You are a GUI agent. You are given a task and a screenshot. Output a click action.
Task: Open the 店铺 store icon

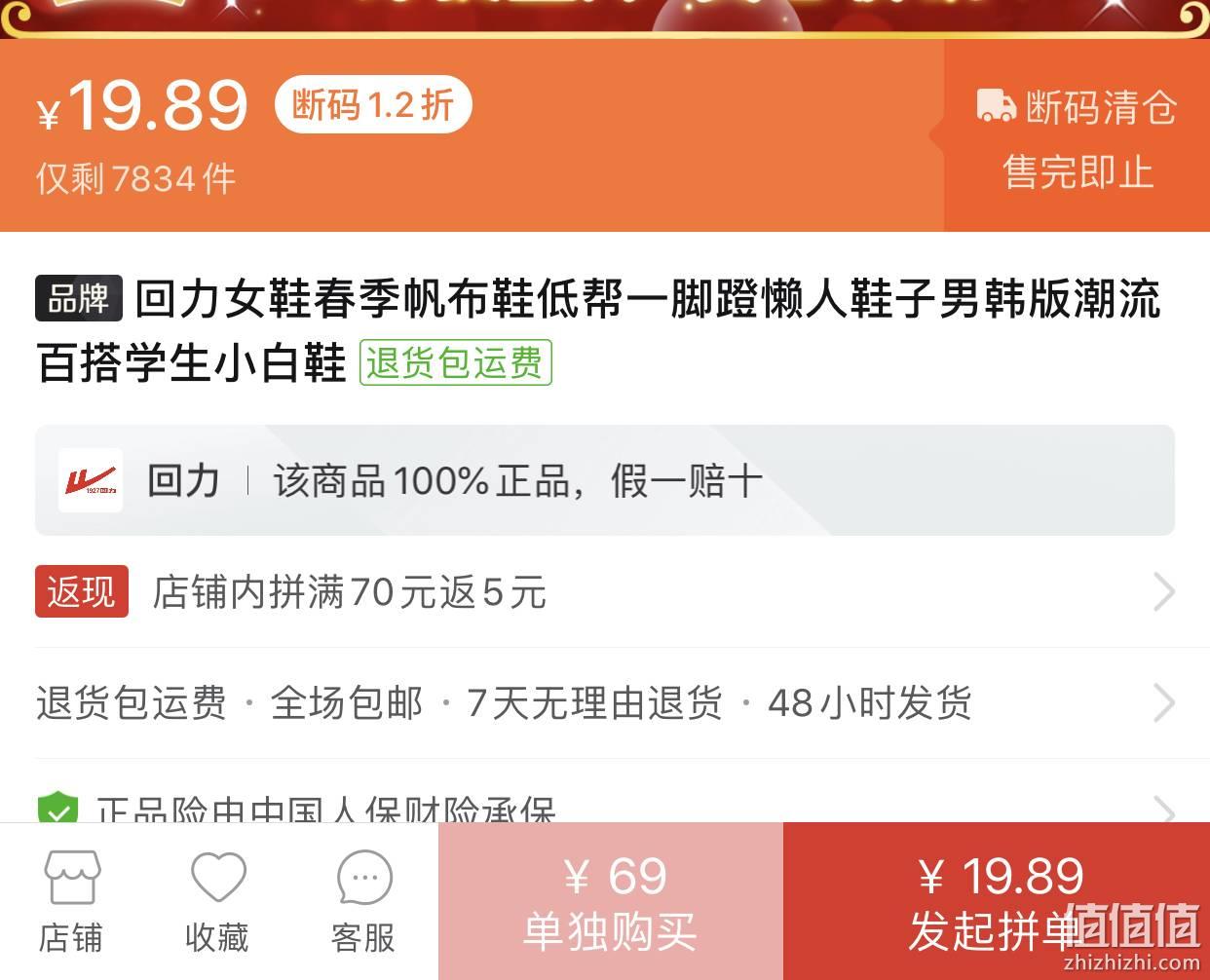click(71, 877)
